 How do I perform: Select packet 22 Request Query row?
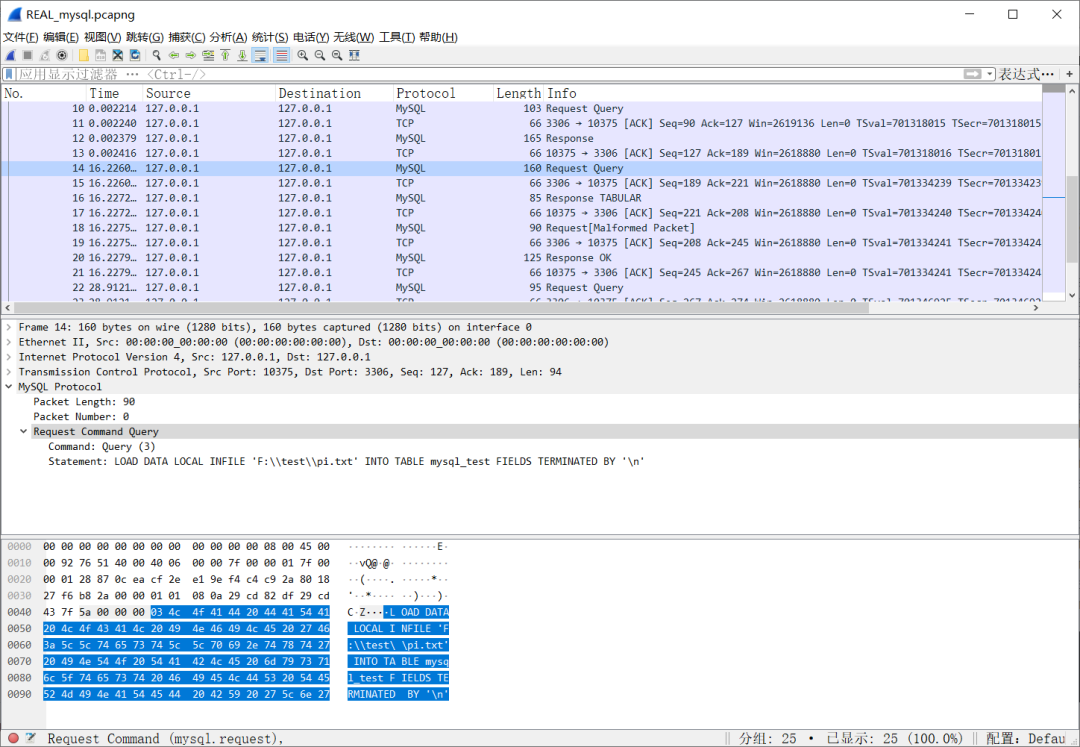click(x=521, y=288)
